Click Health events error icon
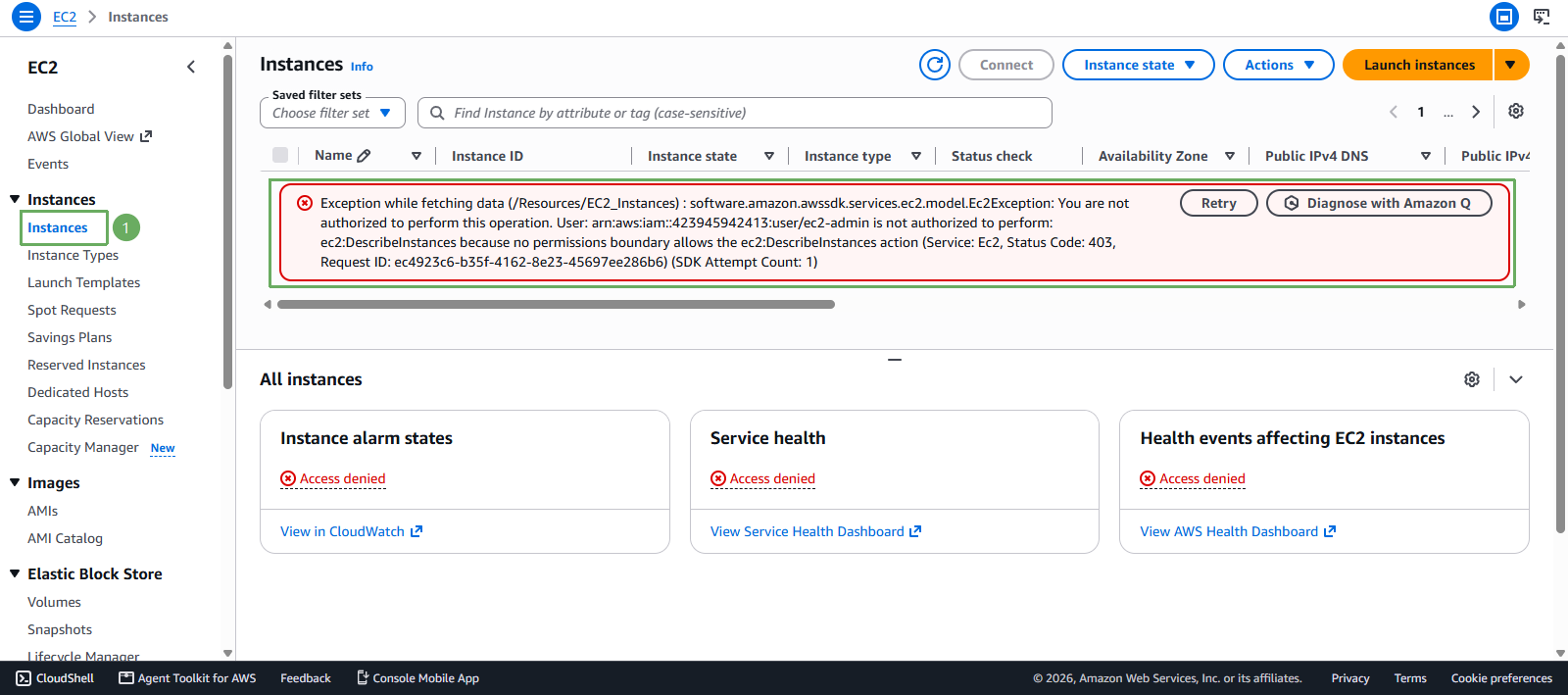 pos(1148,478)
